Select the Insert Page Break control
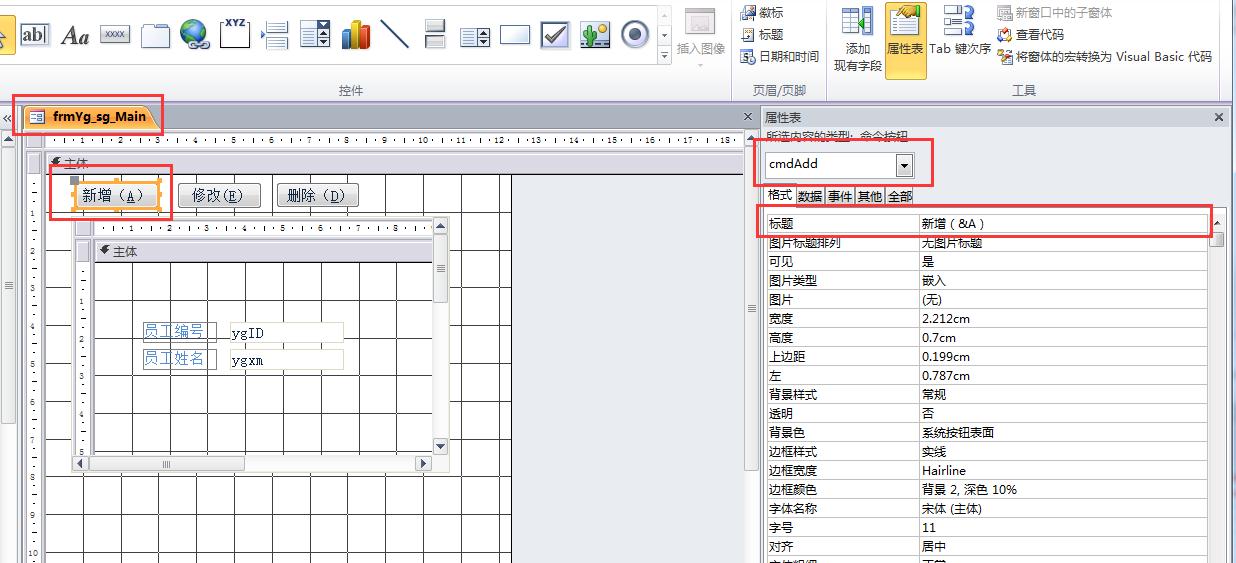Viewport: 1236px width, 563px height. click(x=275, y=35)
